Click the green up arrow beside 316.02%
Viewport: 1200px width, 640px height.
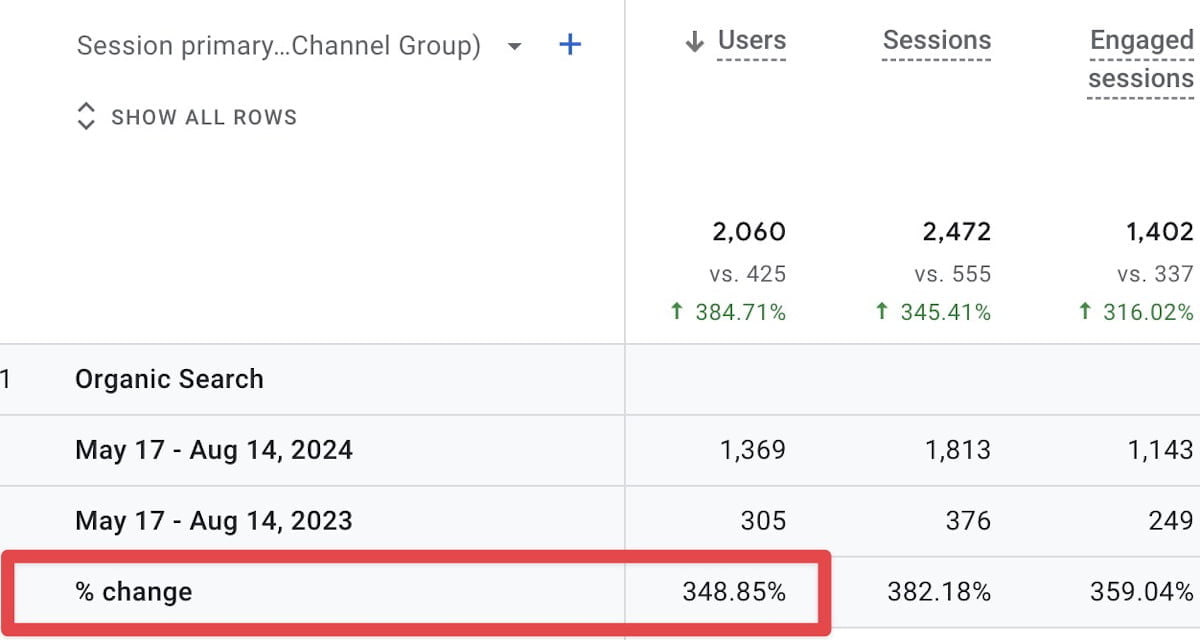[1083, 311]
